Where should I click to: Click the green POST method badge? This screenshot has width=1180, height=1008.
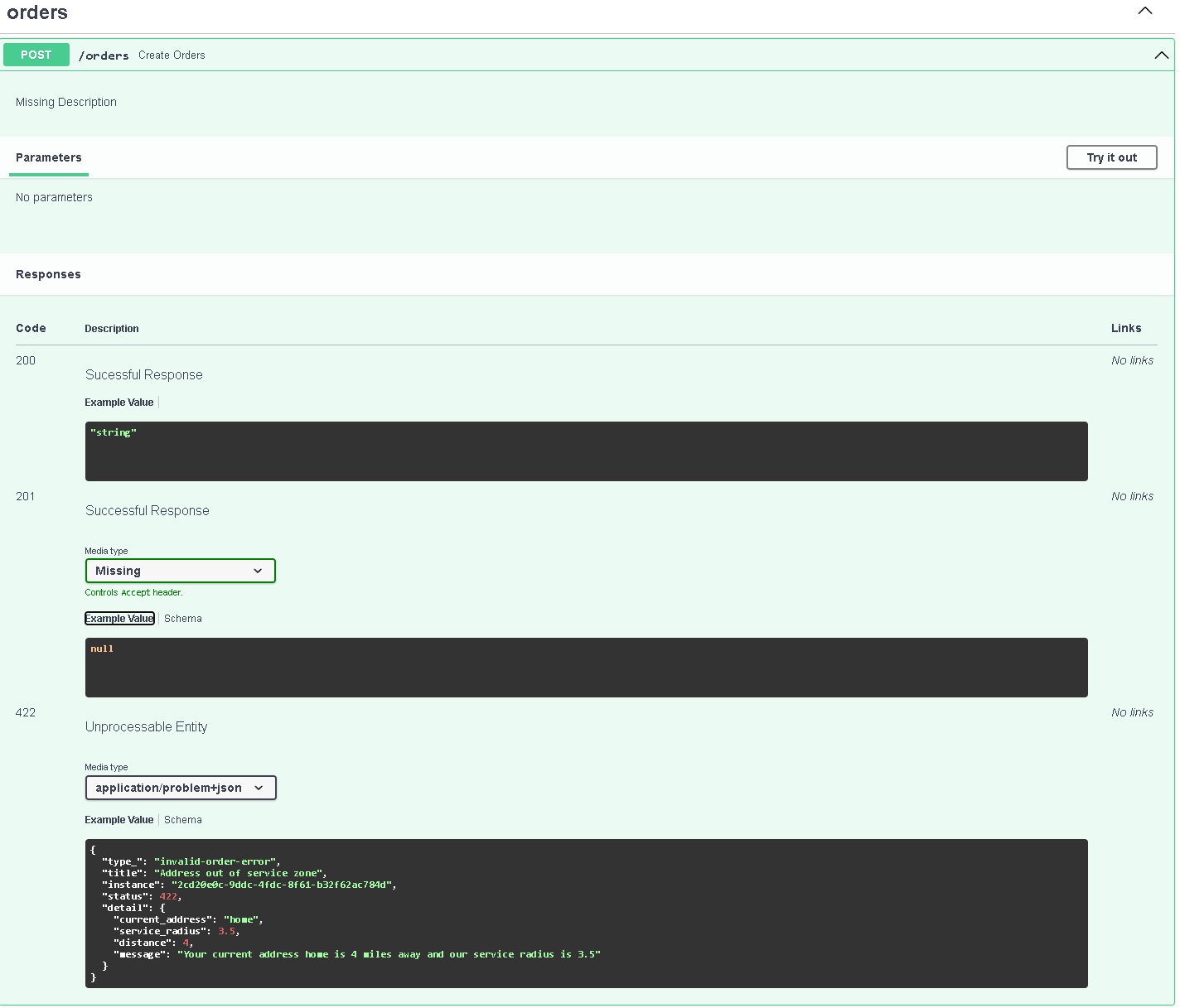tap(36, 55)
